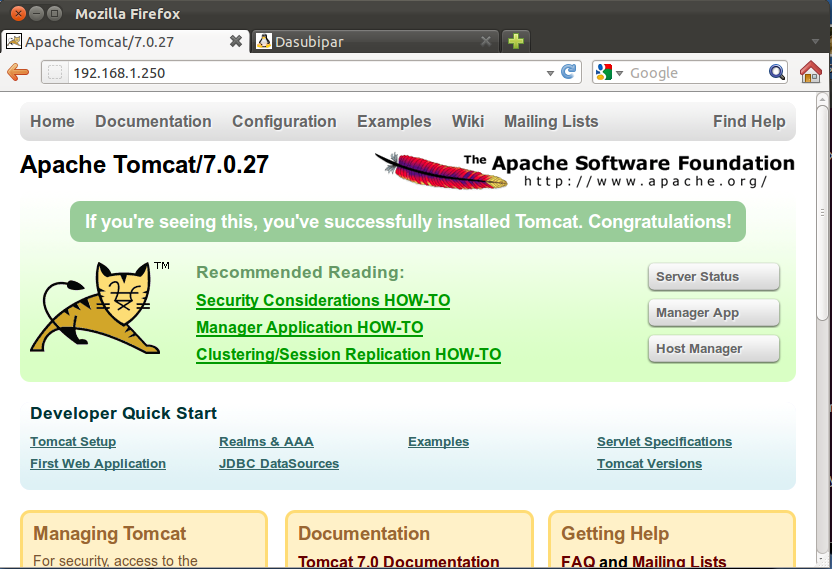Image resolution: width=832 pixels, height=569 pixels.
Task: Open the Manager App button
Action: click(714, 313)
